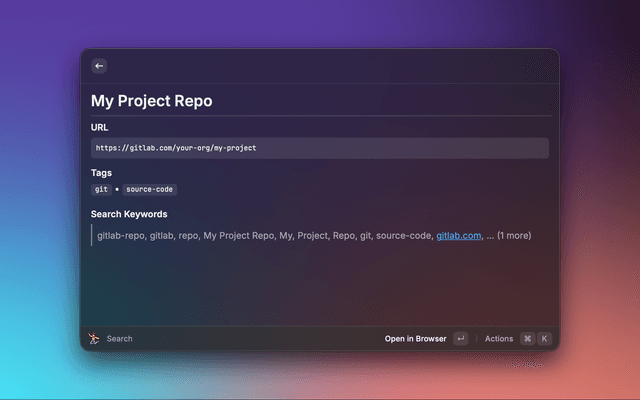Click the Command key symbol in the footer

click(x=527, y=339)
